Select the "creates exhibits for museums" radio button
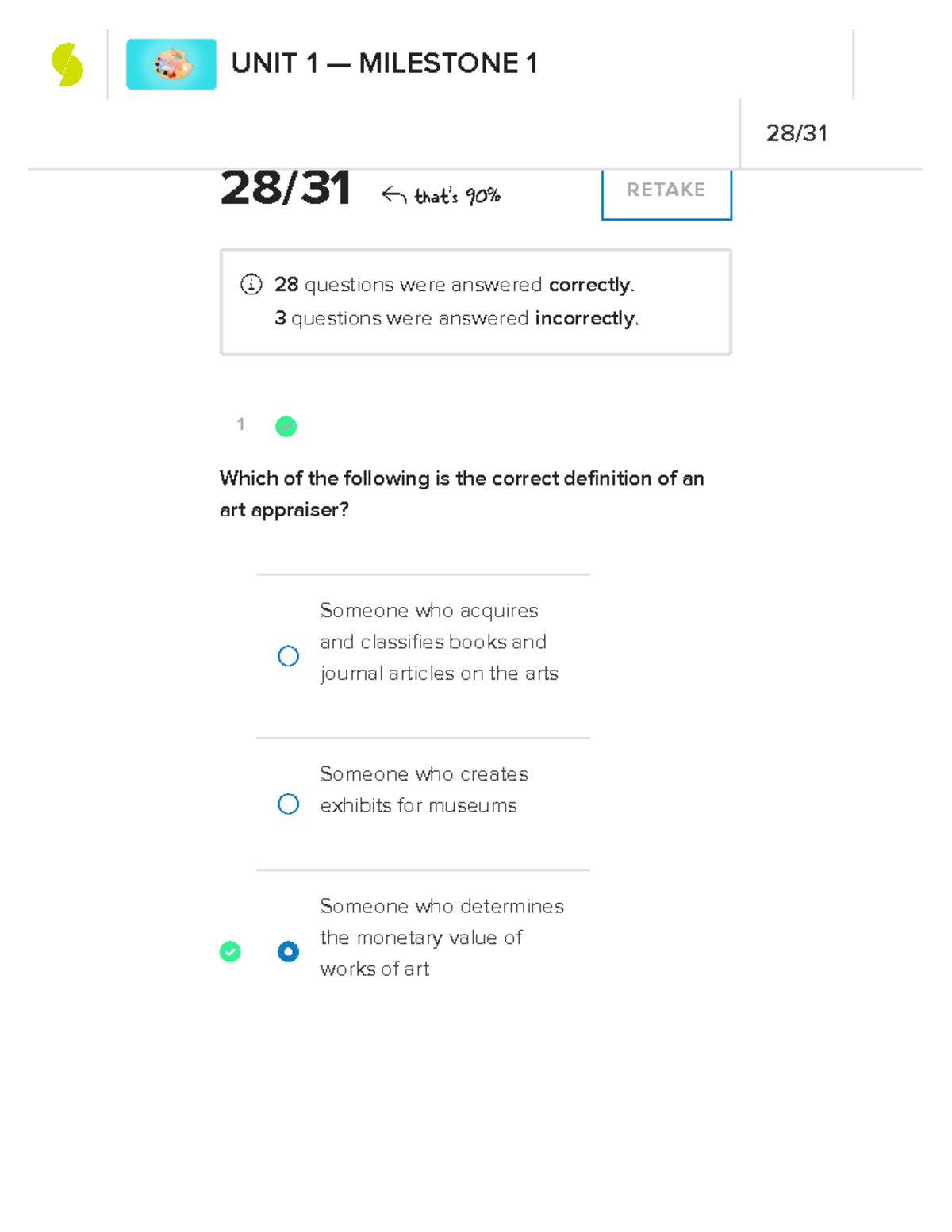Image resolution: width=952 pixels, height=1232 pixels. [x=288, y=804]
